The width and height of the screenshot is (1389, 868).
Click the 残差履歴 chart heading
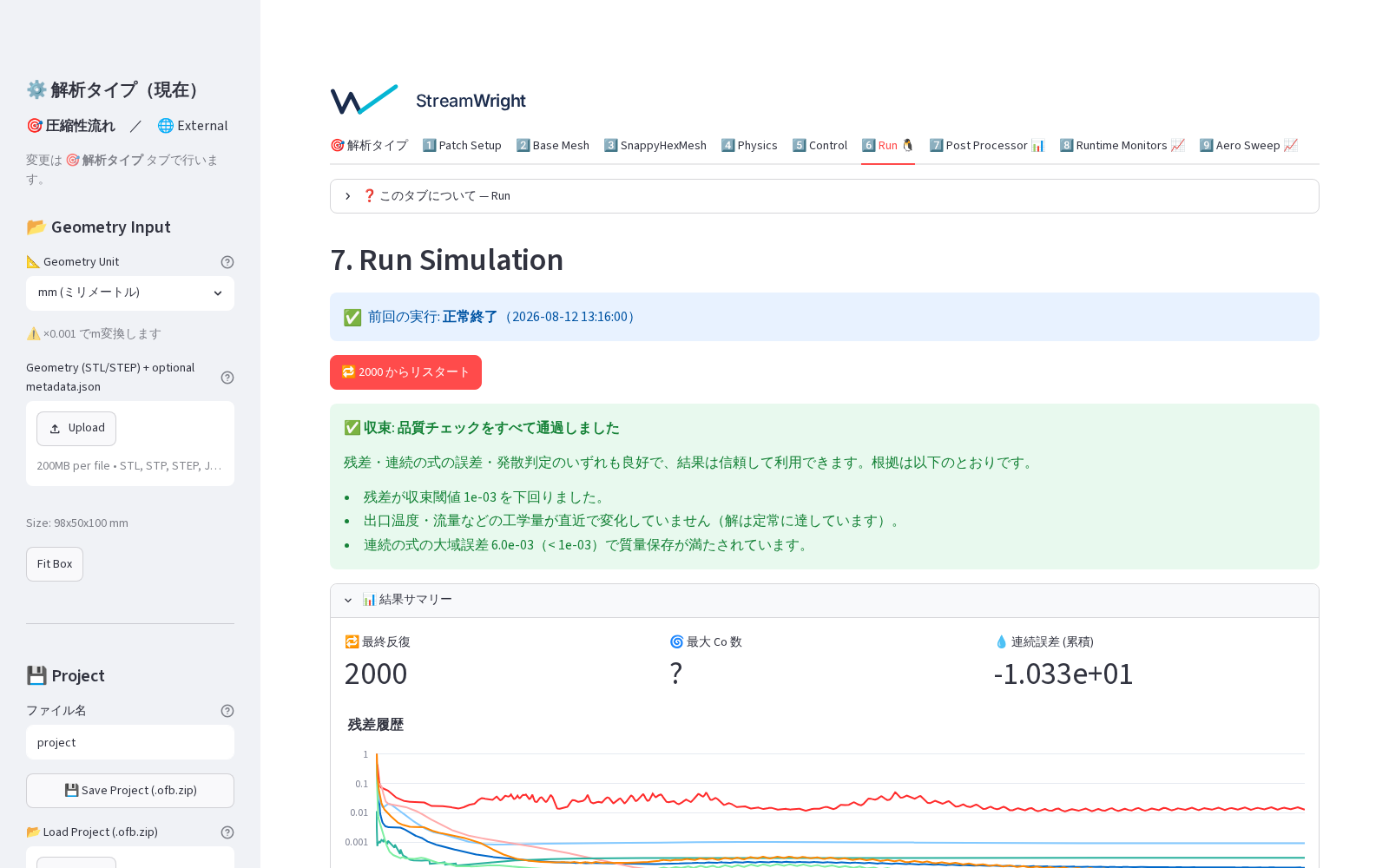[x=376, y=725]
